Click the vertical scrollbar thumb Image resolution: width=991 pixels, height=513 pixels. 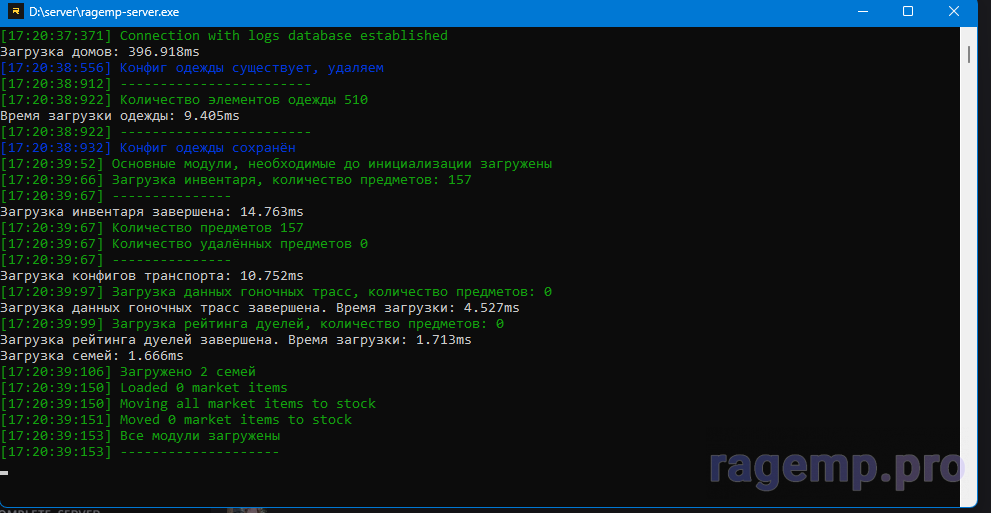(x=969, y=52)
